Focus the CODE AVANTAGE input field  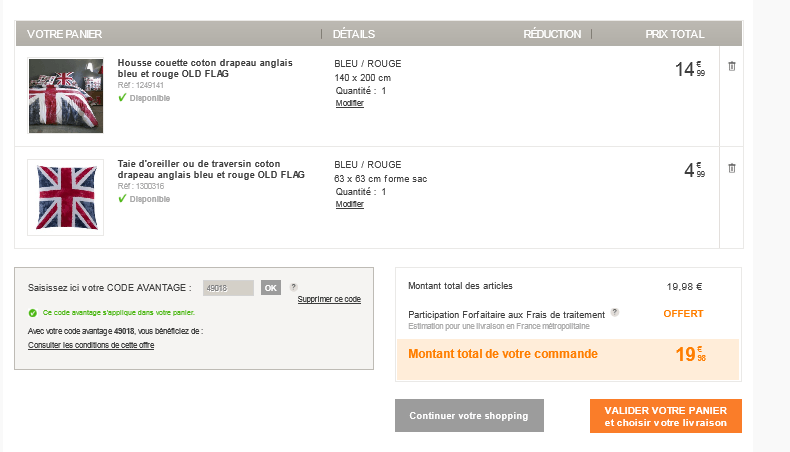click(228, 288)
